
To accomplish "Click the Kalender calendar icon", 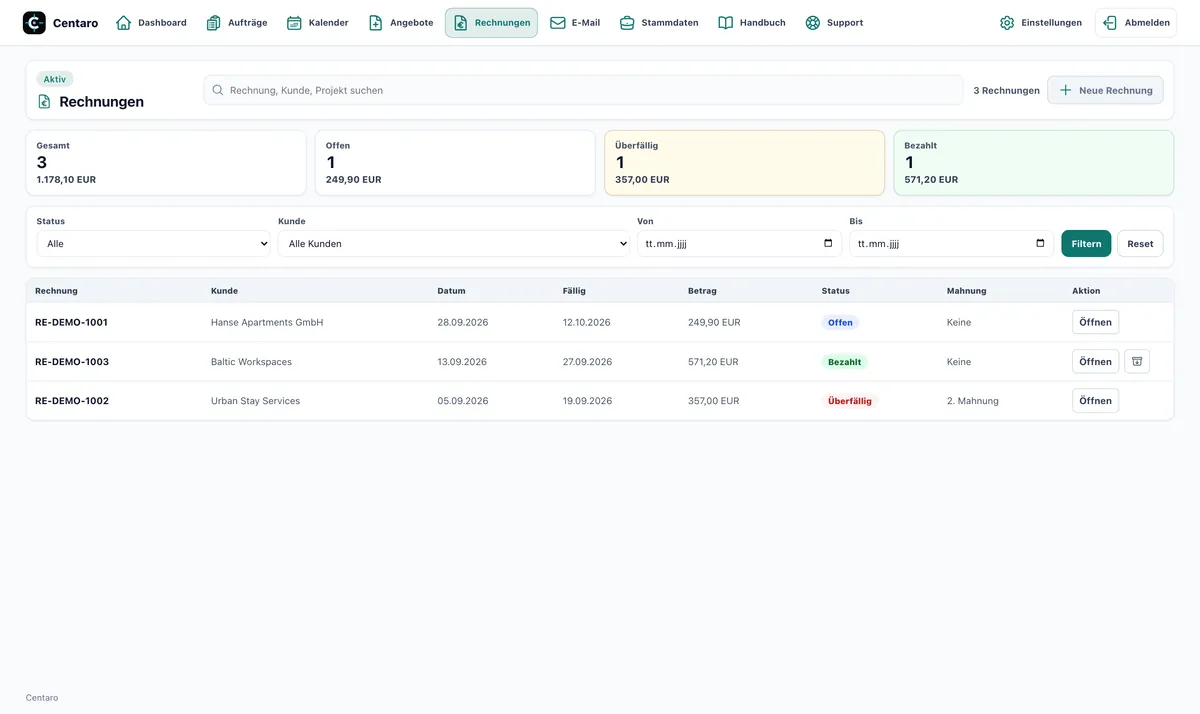I will [x=294, y=23].
